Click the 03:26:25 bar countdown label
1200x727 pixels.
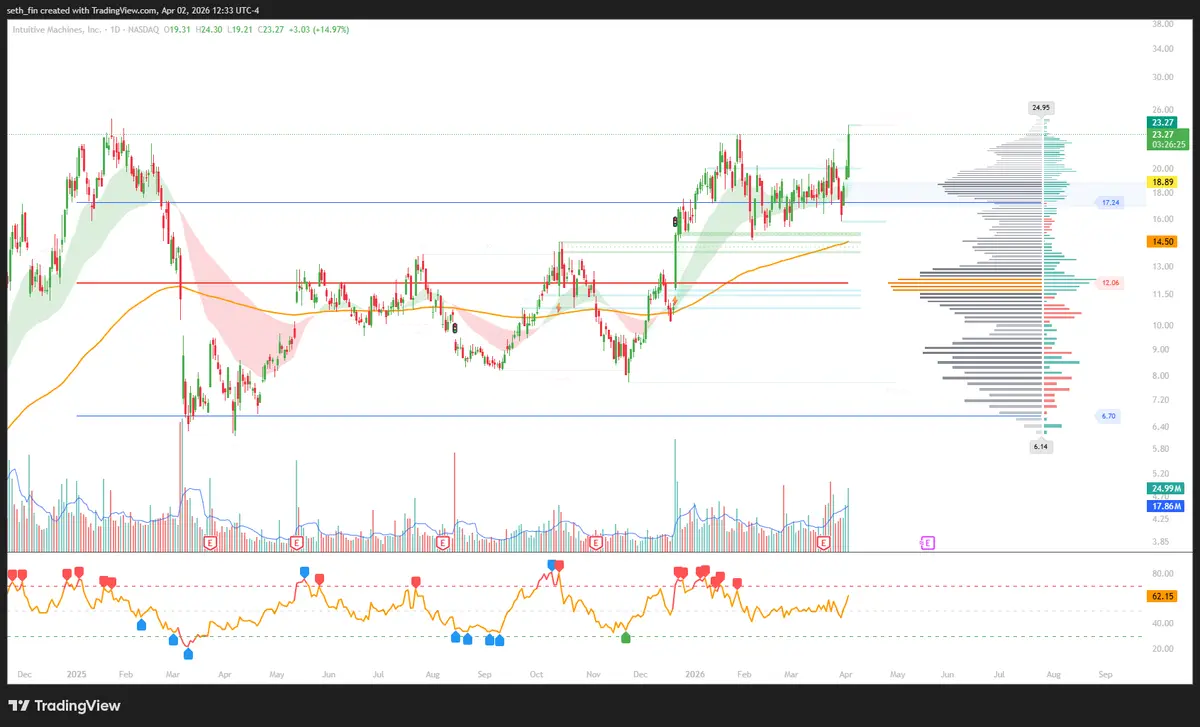click(x=1167, y=144)
